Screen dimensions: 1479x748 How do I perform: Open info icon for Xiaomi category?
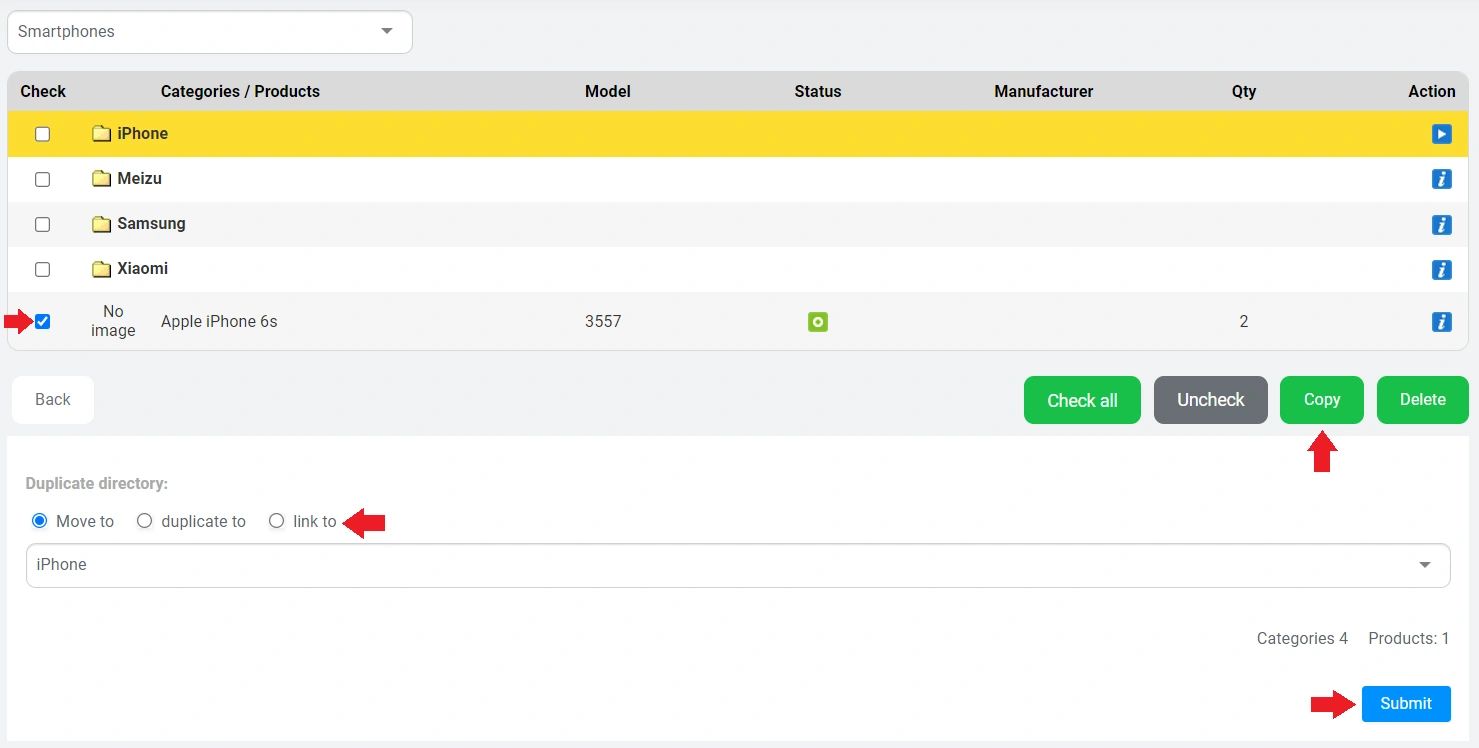1441,269
